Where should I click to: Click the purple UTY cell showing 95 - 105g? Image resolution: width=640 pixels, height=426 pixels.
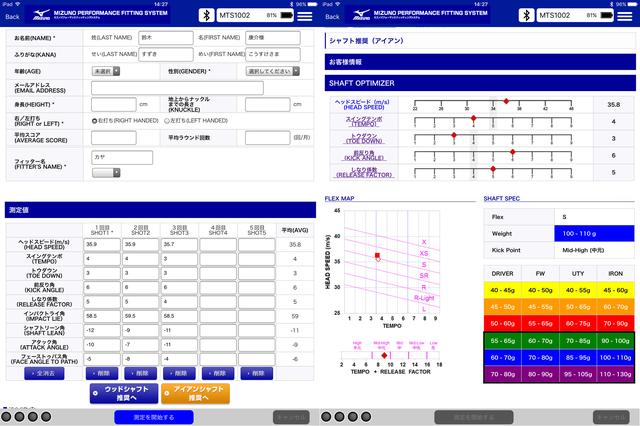coord(578,374)
